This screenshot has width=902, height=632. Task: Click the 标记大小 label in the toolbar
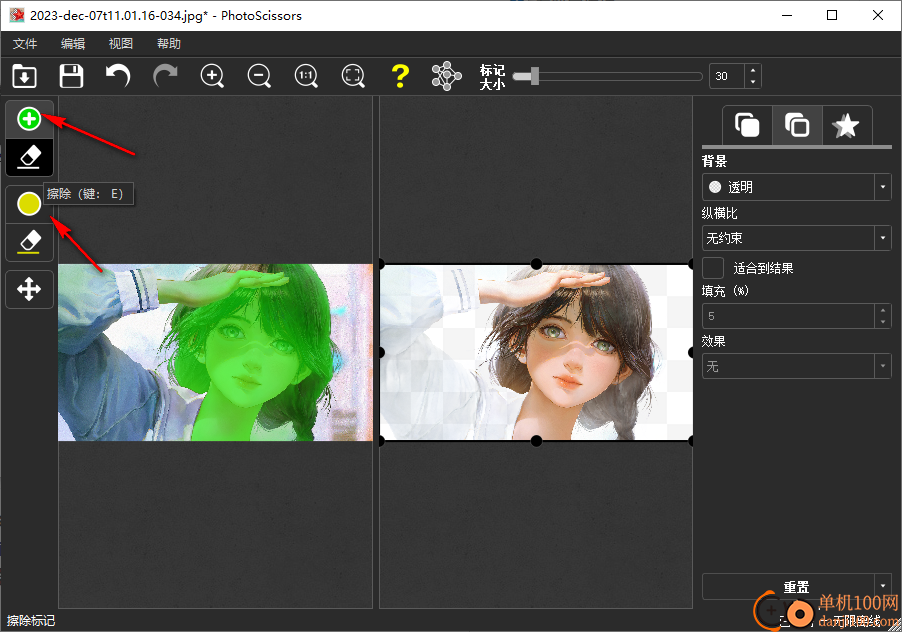pos(492,77)
